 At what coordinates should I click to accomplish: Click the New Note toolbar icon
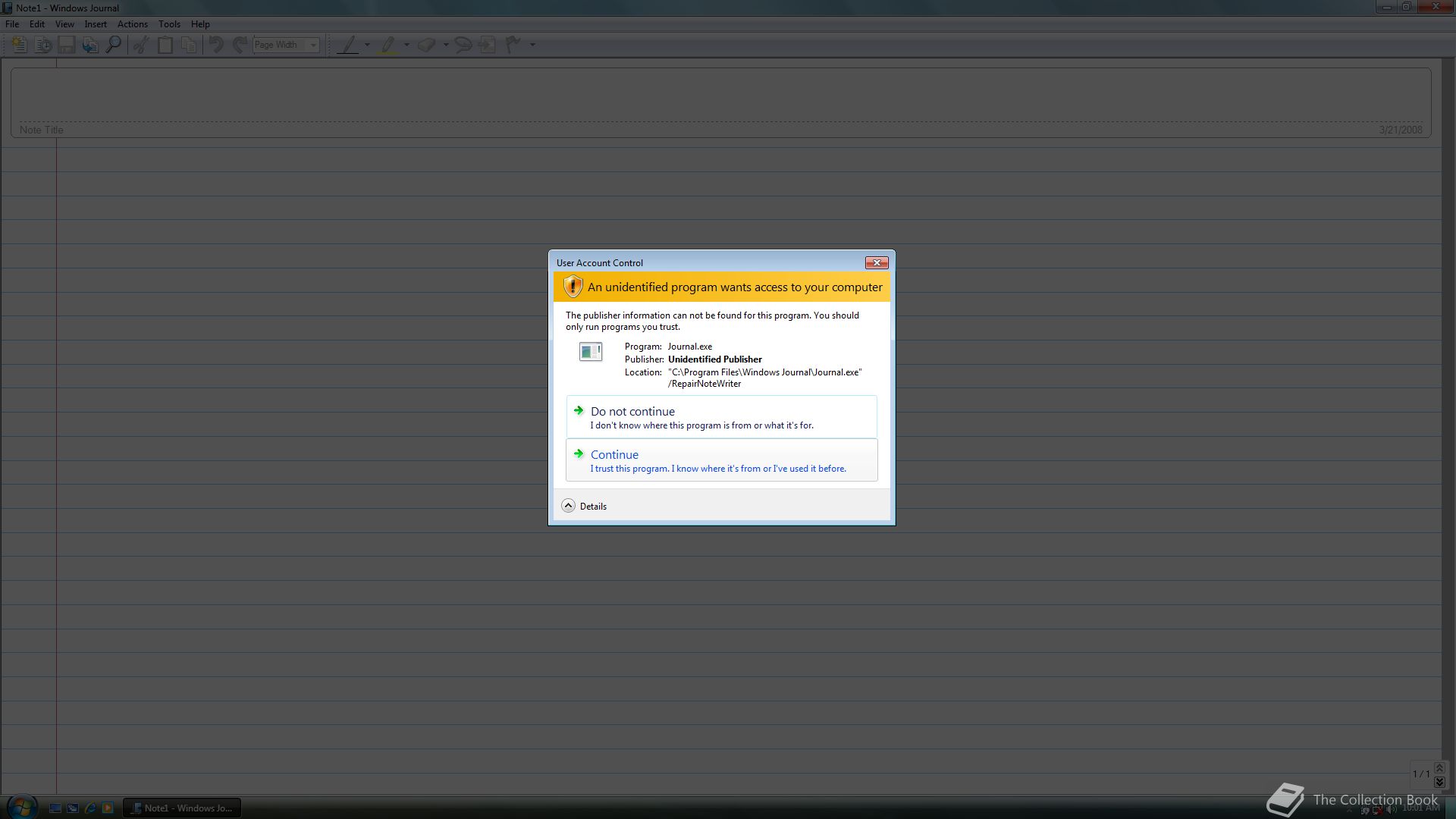[19, 45]
